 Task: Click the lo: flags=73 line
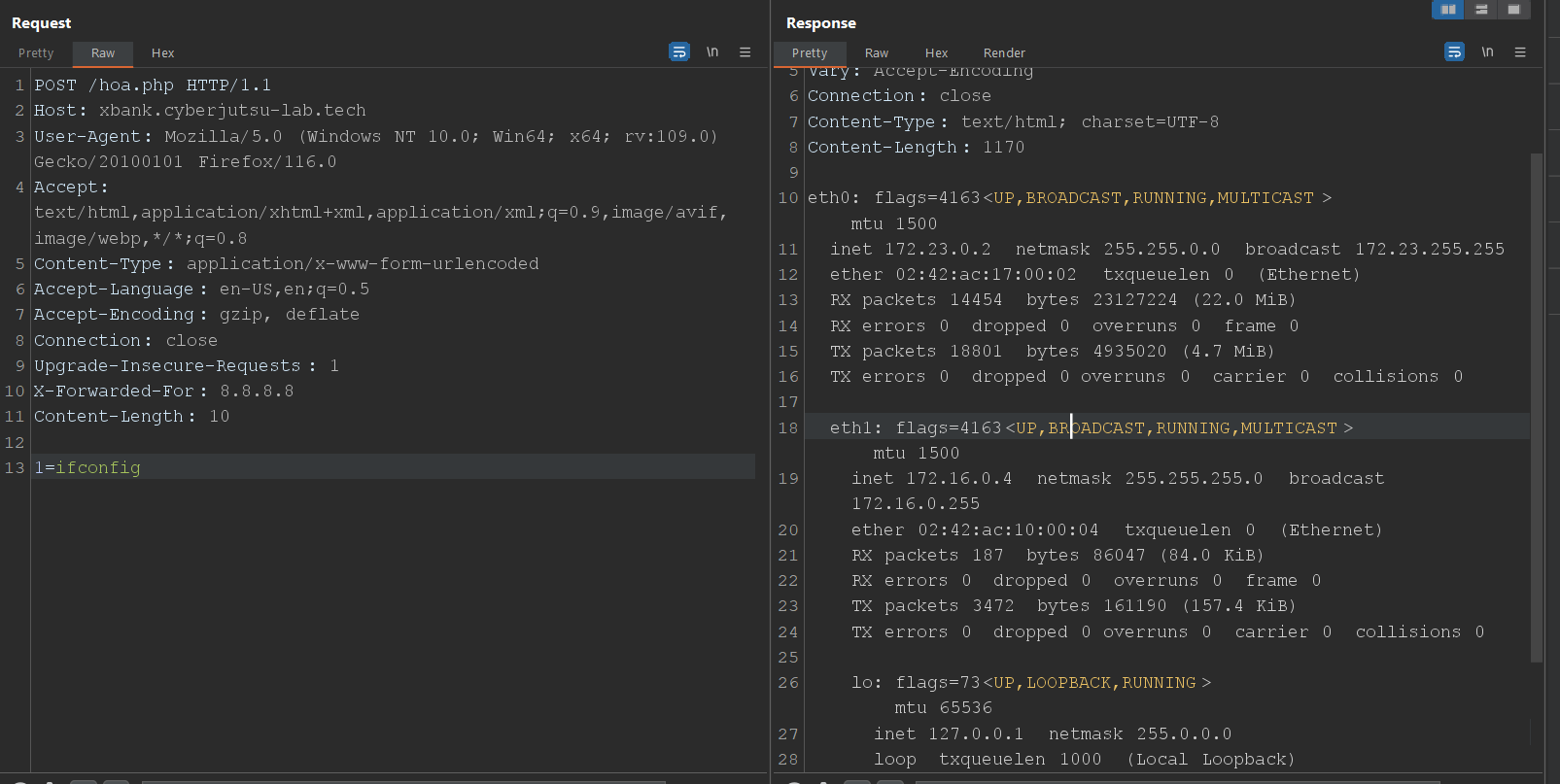(x=1031, y=682)
